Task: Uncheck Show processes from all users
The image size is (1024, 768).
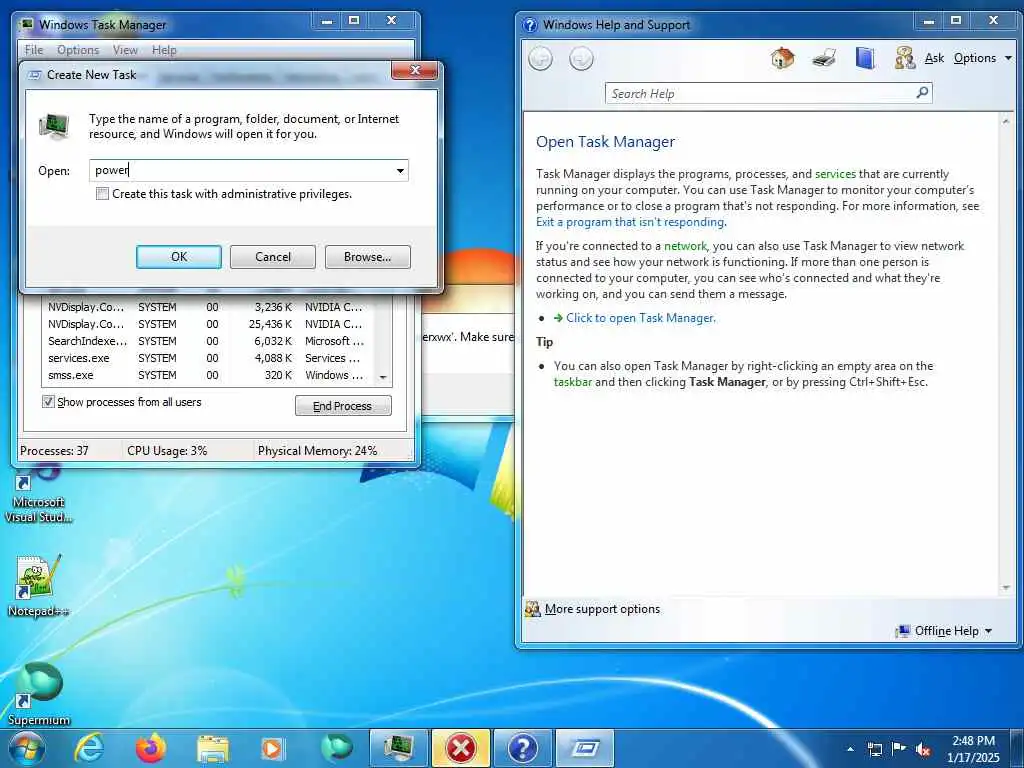Action: 48,402
